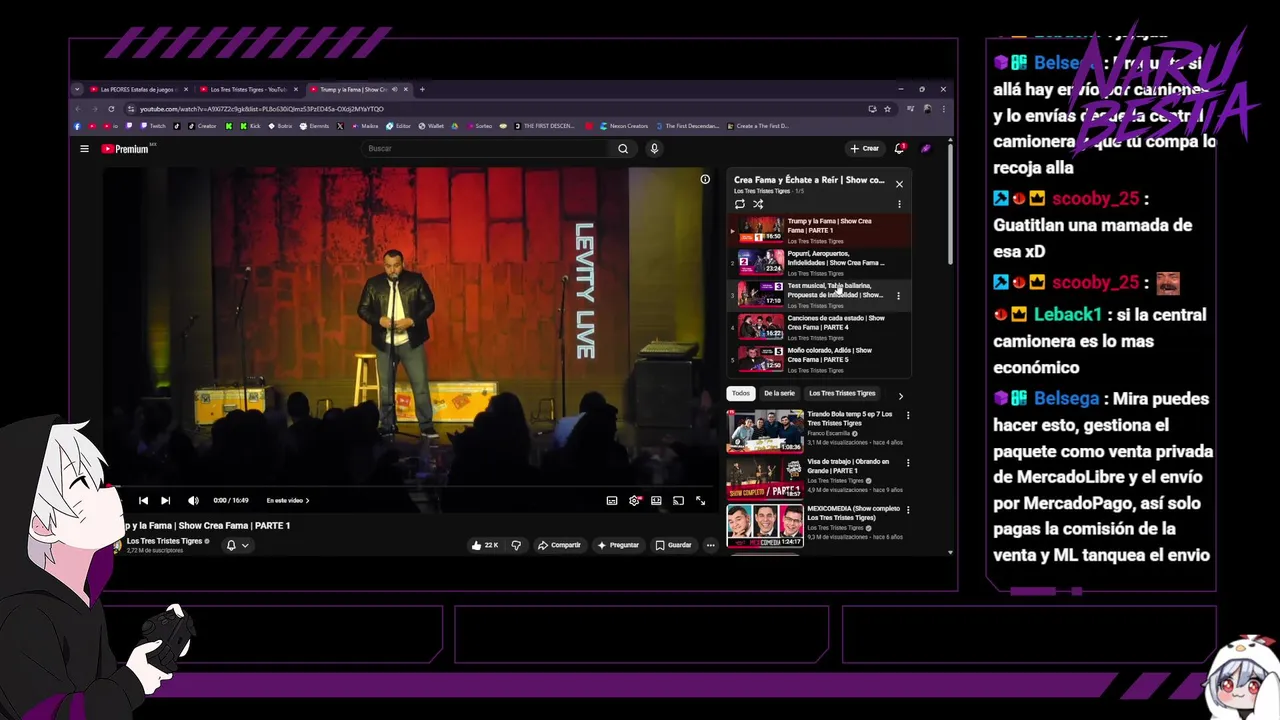Open options for Test musical playlist item

point(898,296)
